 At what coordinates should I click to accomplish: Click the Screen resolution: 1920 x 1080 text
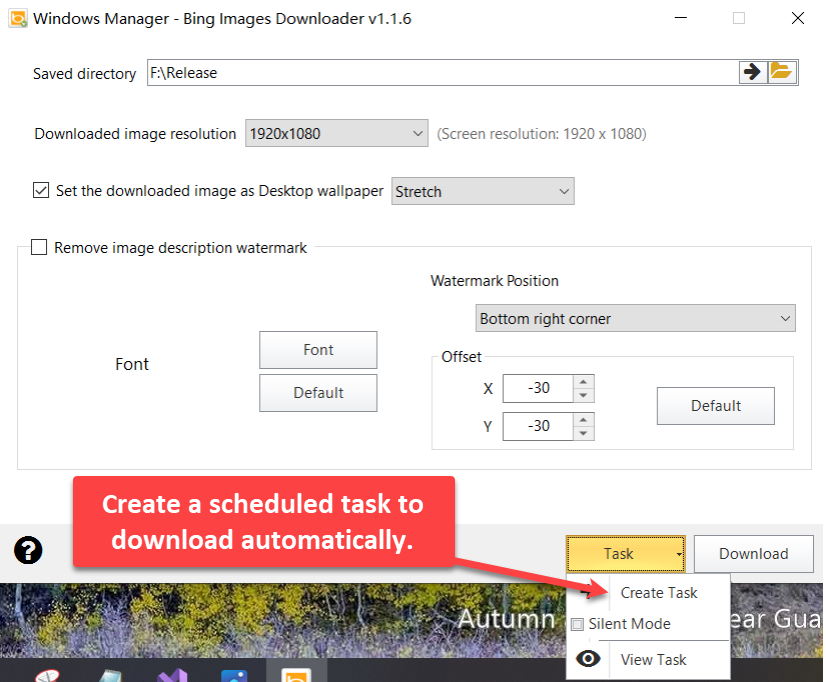tap(542, 134)
